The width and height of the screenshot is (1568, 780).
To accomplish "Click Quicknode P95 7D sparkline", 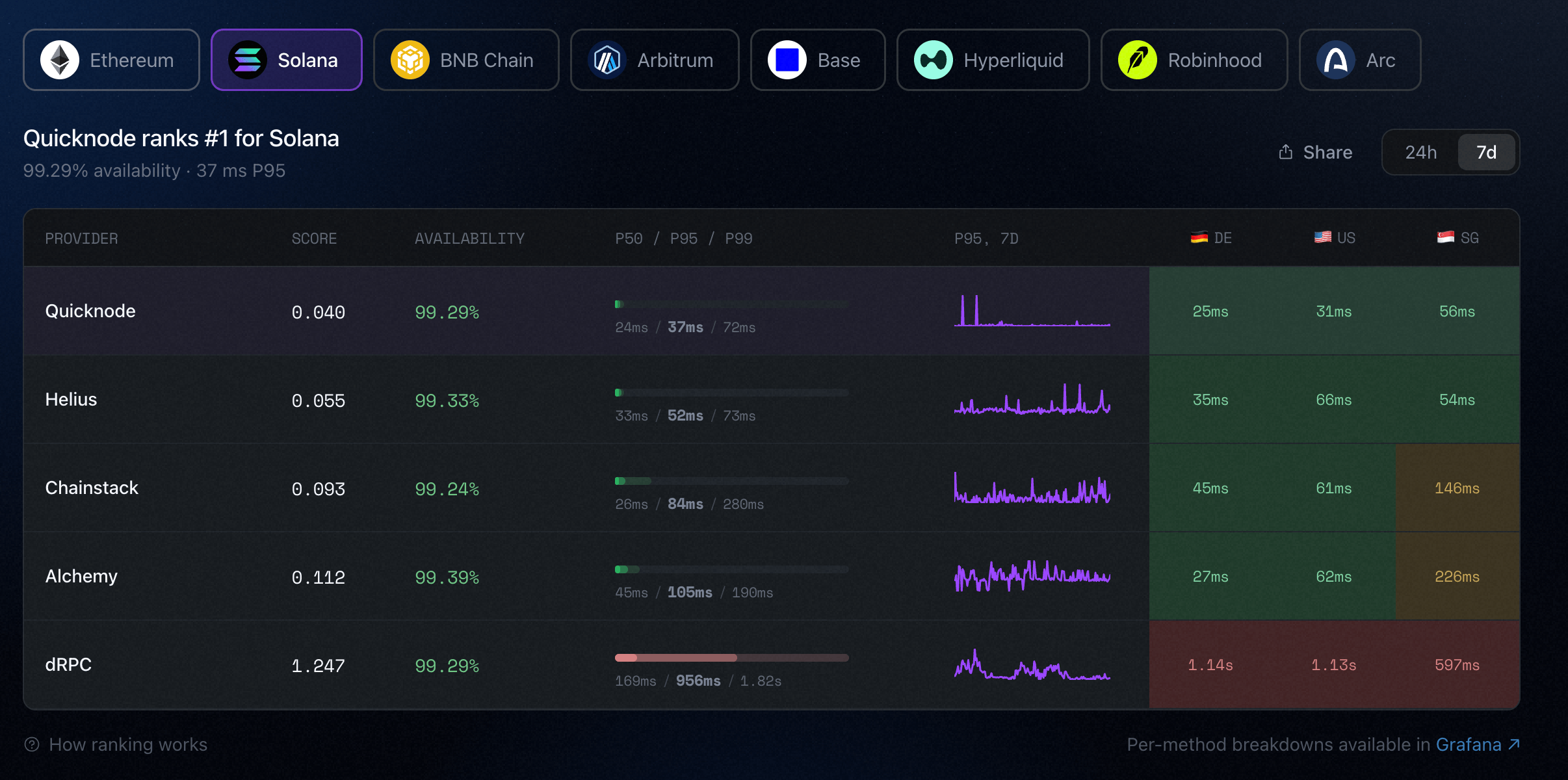I will tap(1032, 311).
